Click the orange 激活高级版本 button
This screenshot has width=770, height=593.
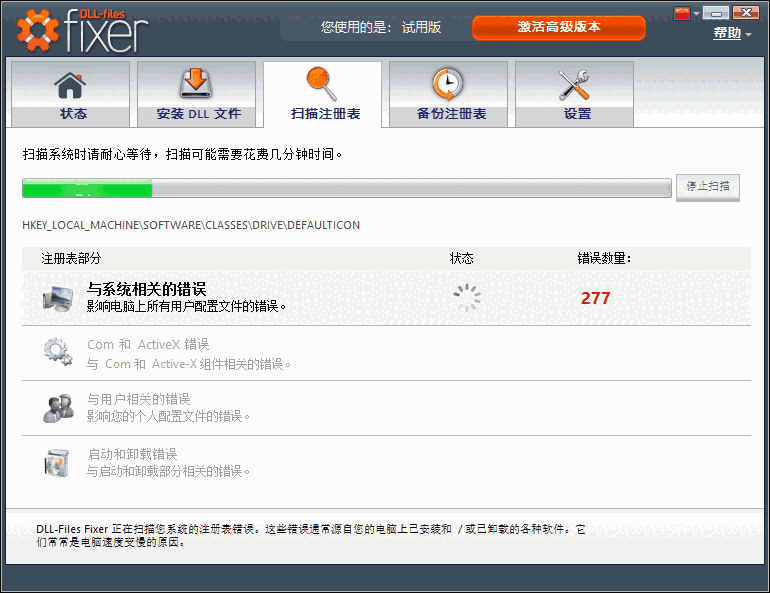(x=559, y=27)
